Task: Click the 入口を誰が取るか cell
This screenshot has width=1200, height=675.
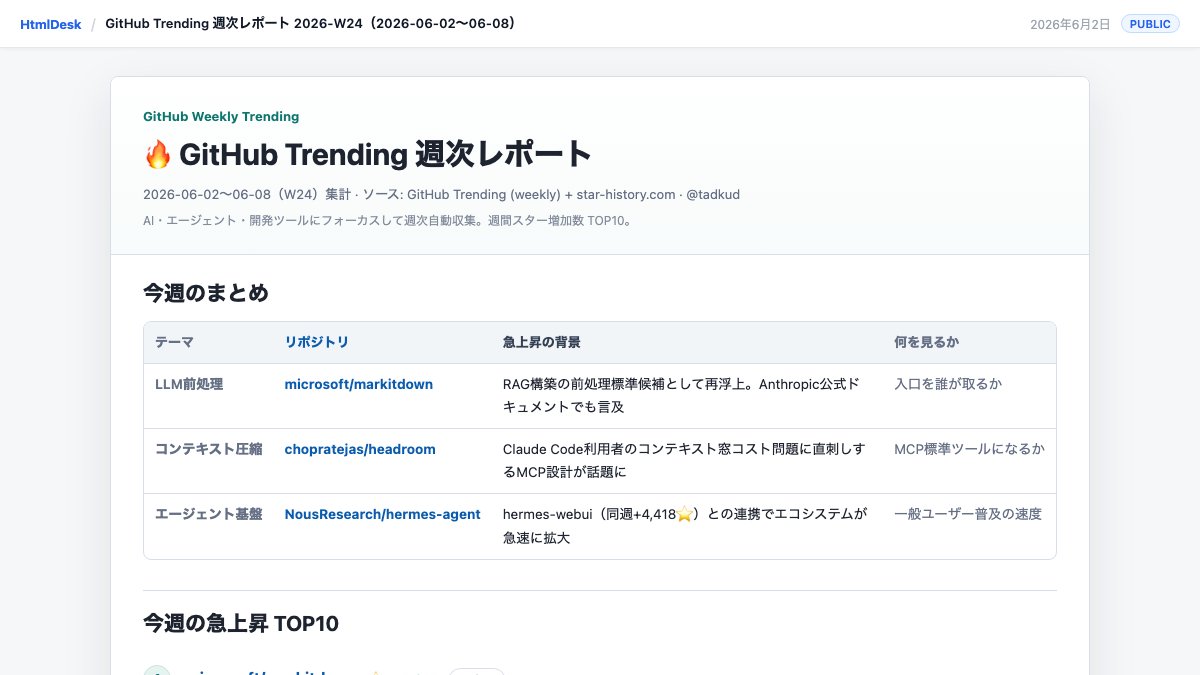Action: 948,384
